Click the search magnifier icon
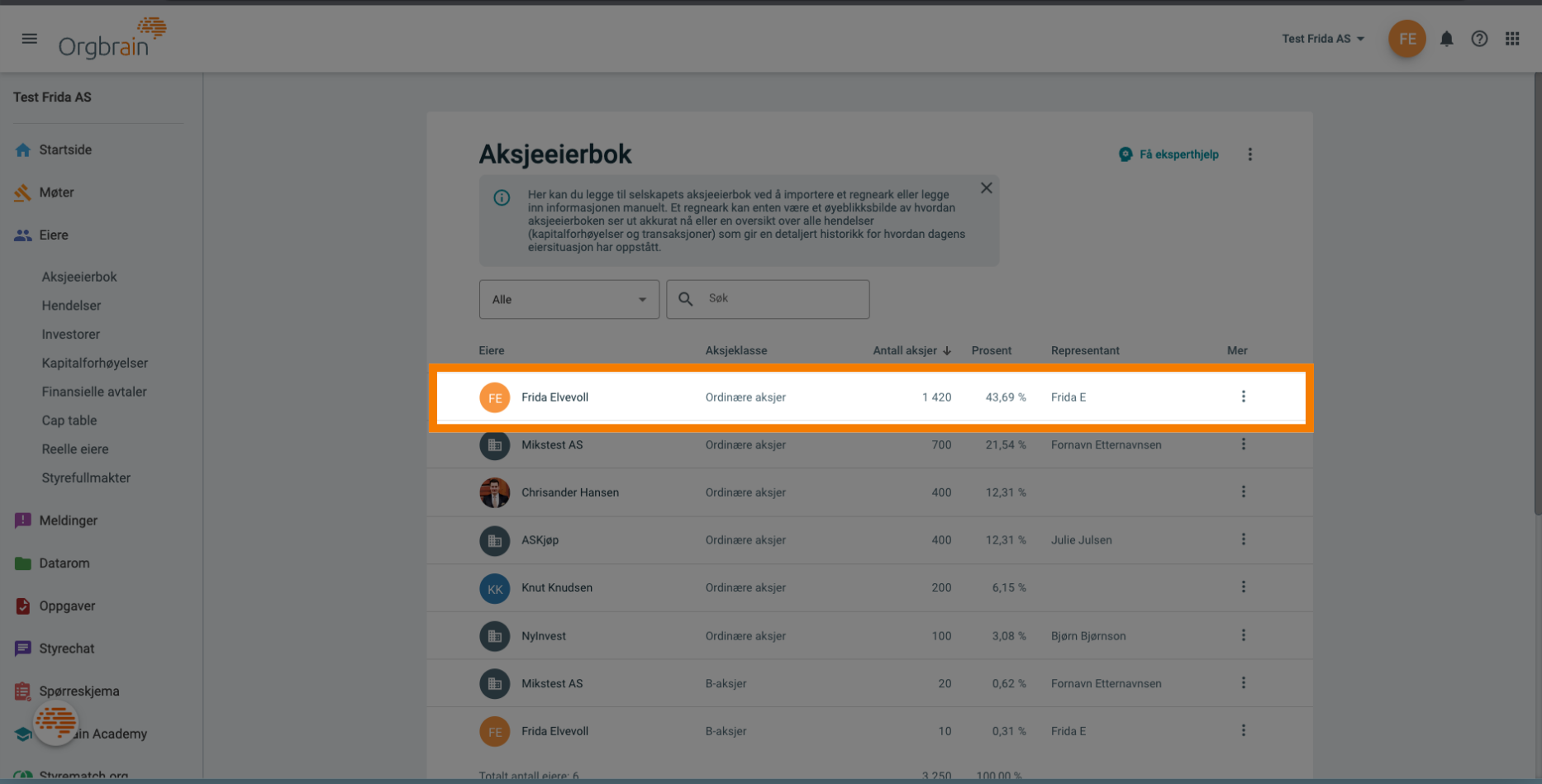The height and width of the screenshot is (784, 1542). point(686,299)
